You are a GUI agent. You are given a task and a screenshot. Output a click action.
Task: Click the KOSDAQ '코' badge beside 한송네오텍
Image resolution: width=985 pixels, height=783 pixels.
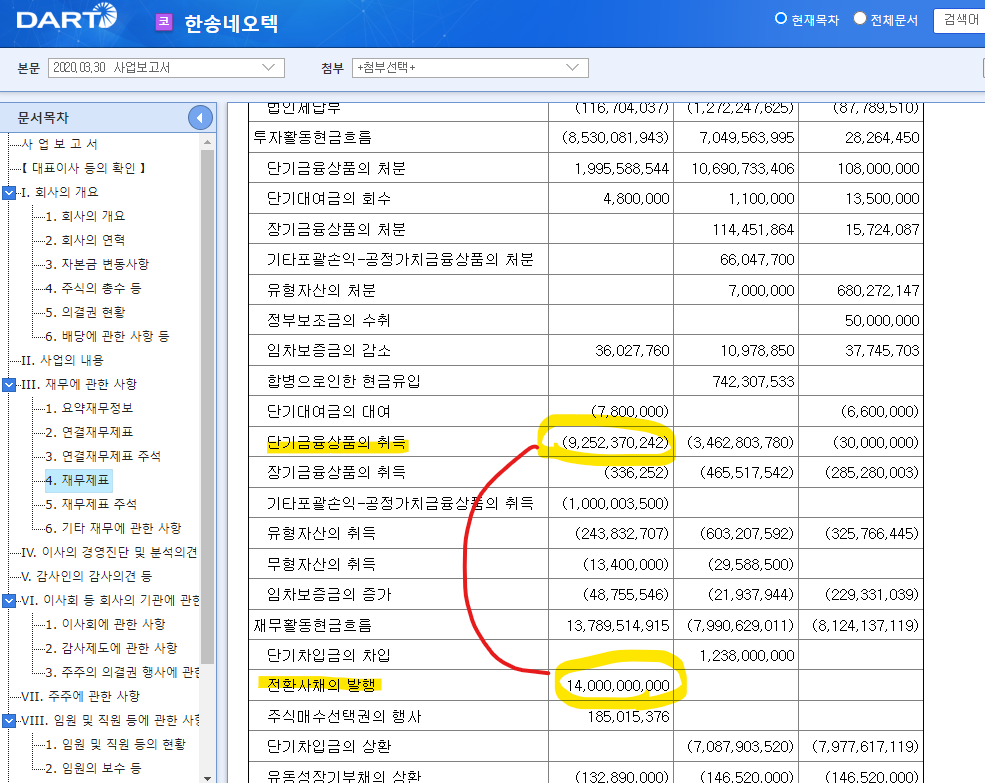click(163, 20)
